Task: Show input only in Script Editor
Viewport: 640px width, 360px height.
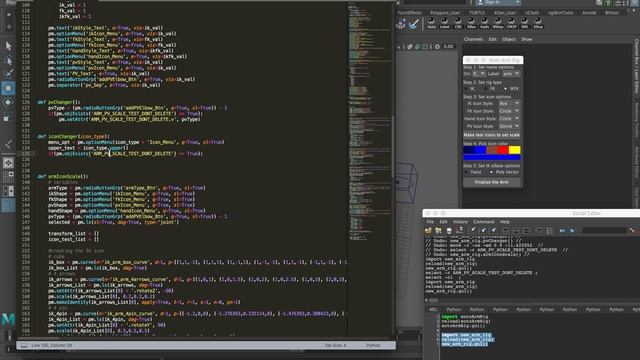Action: pyautogui.click(x=516, y=231)
